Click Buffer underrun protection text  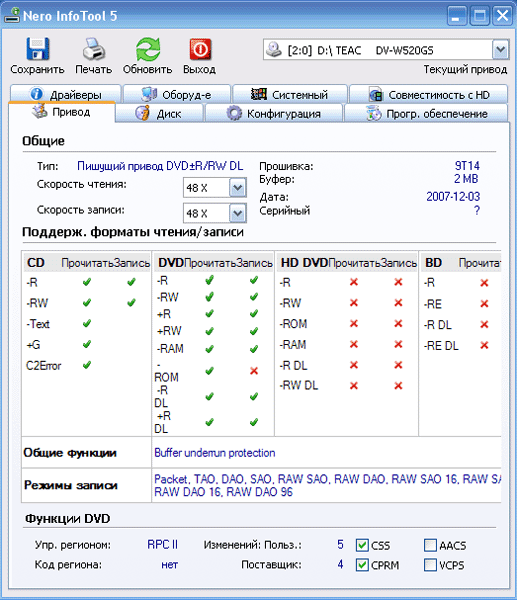pyautogui.click(x=215, y=453)
